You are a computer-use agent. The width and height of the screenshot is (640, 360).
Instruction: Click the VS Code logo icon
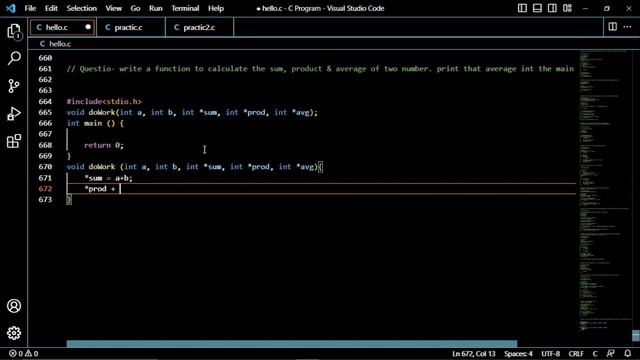click(x=11, y=8)
